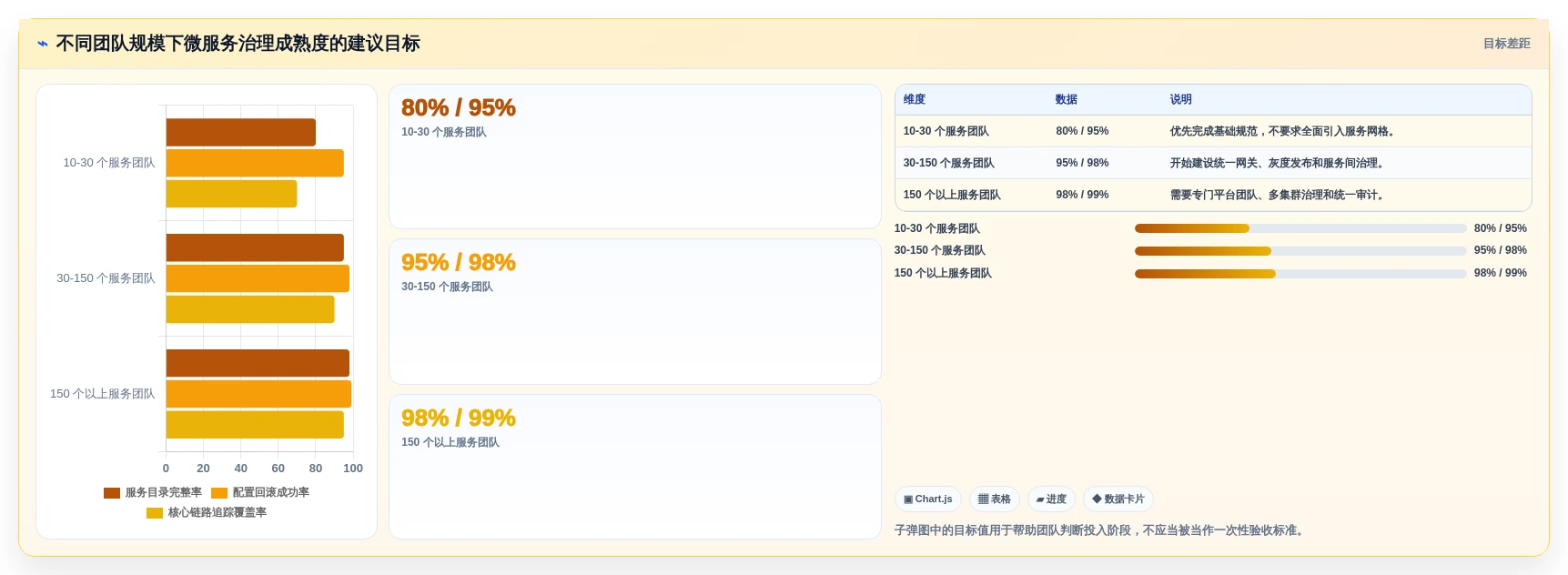The height and width of the screenshot is (575, 1568).
Task: Click the x-axis tick label 100
Action: point(353,469)
